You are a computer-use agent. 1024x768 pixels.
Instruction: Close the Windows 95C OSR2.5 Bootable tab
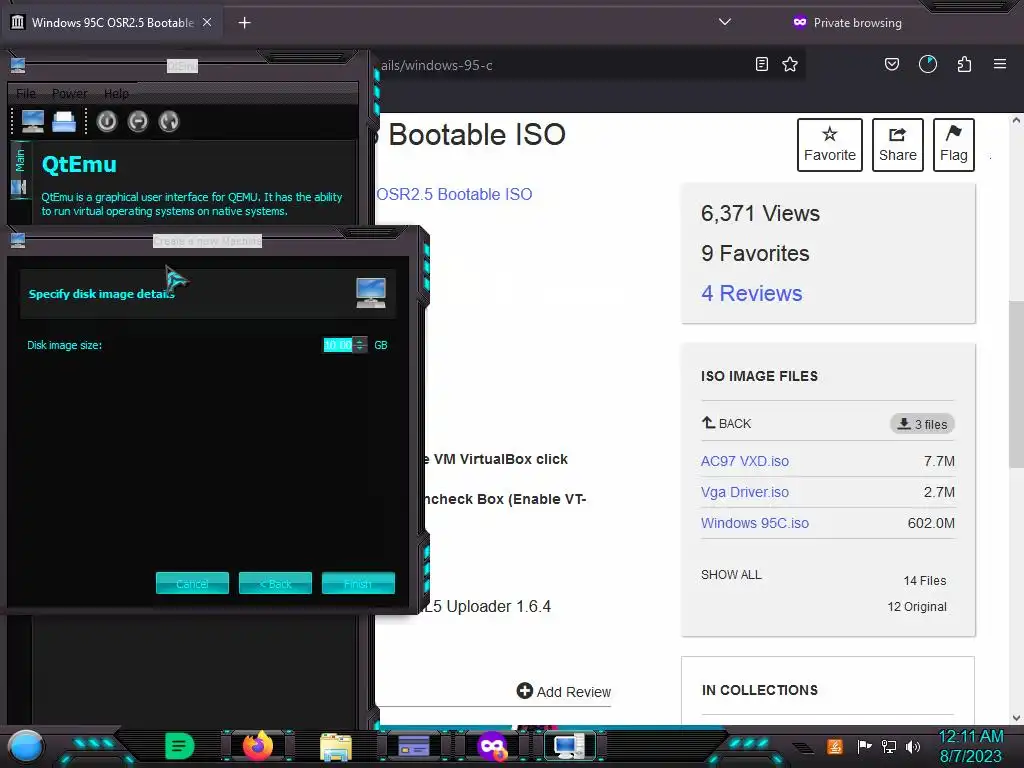207,22
